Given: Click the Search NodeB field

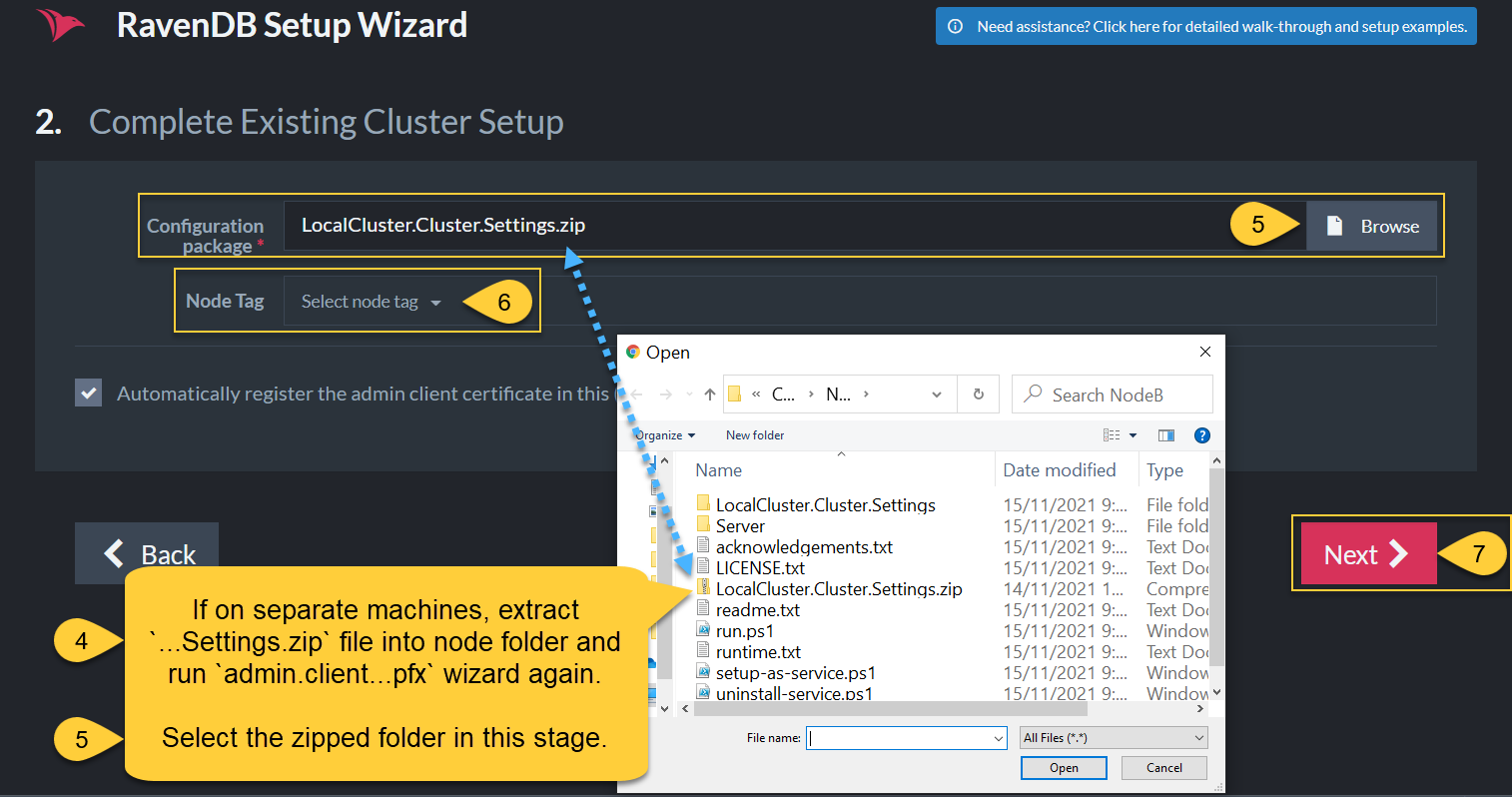Looking at the screenshot, I should (1113, 395).
